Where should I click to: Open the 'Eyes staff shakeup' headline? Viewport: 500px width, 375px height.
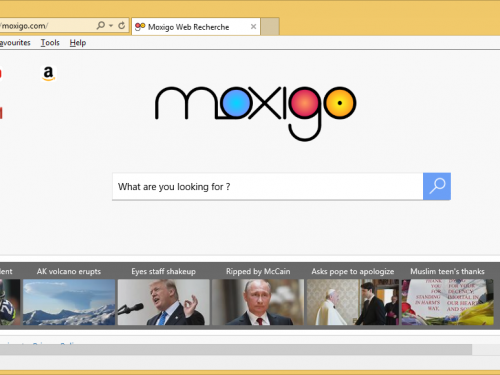click(163, 271)
